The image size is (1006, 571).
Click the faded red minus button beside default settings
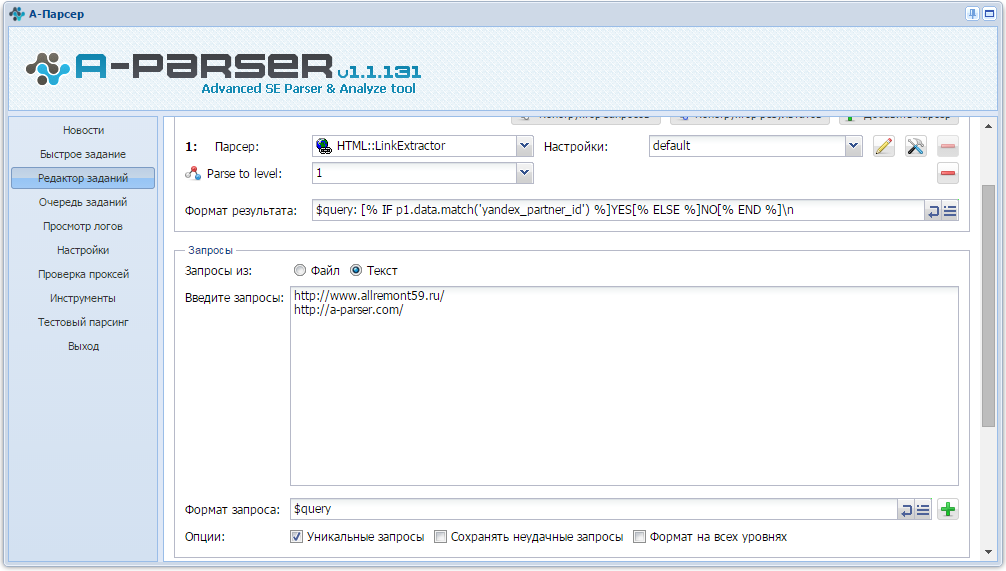click(948, 146)
